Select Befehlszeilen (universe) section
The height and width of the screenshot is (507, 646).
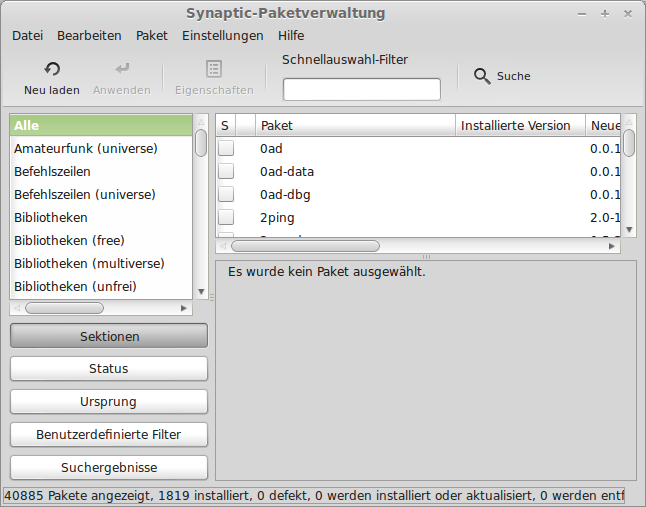tap(101, 194)
